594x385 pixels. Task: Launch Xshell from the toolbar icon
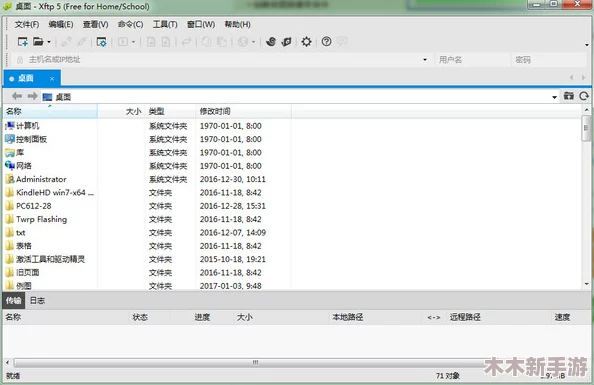pos(271,42)
